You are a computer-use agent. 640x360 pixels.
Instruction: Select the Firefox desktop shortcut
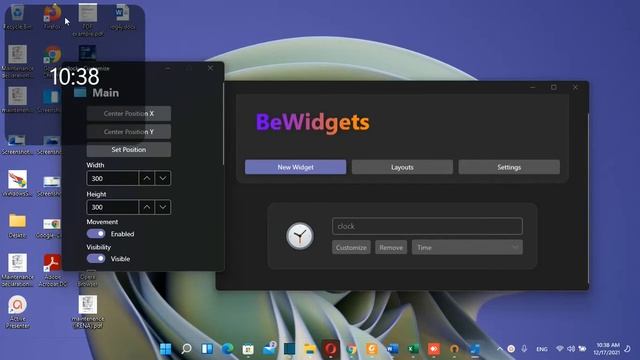pyautogui.click(x=52, y=17)
